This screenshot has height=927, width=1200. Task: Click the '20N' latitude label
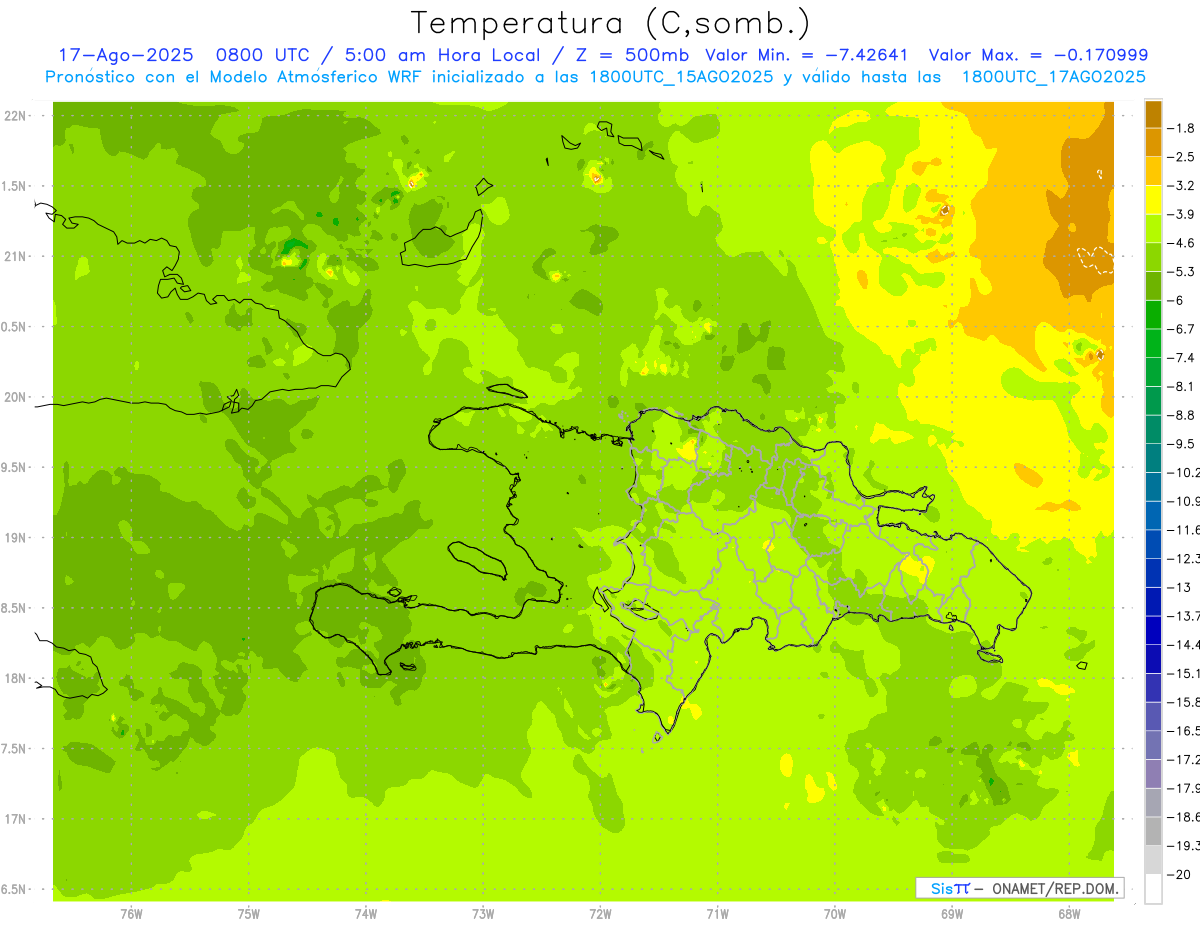click(x=16, y=397)
